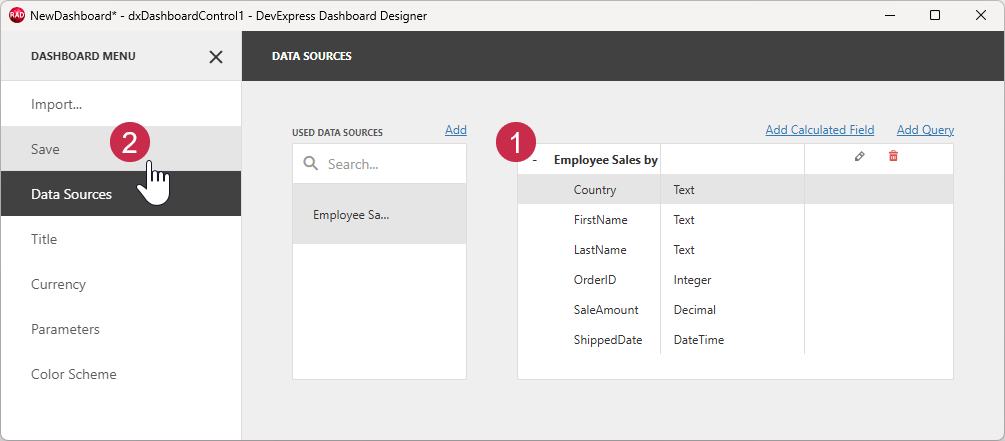Choose Save in dashboard menu
Viewport: 1005px width, 441px height.
[121, 149]
